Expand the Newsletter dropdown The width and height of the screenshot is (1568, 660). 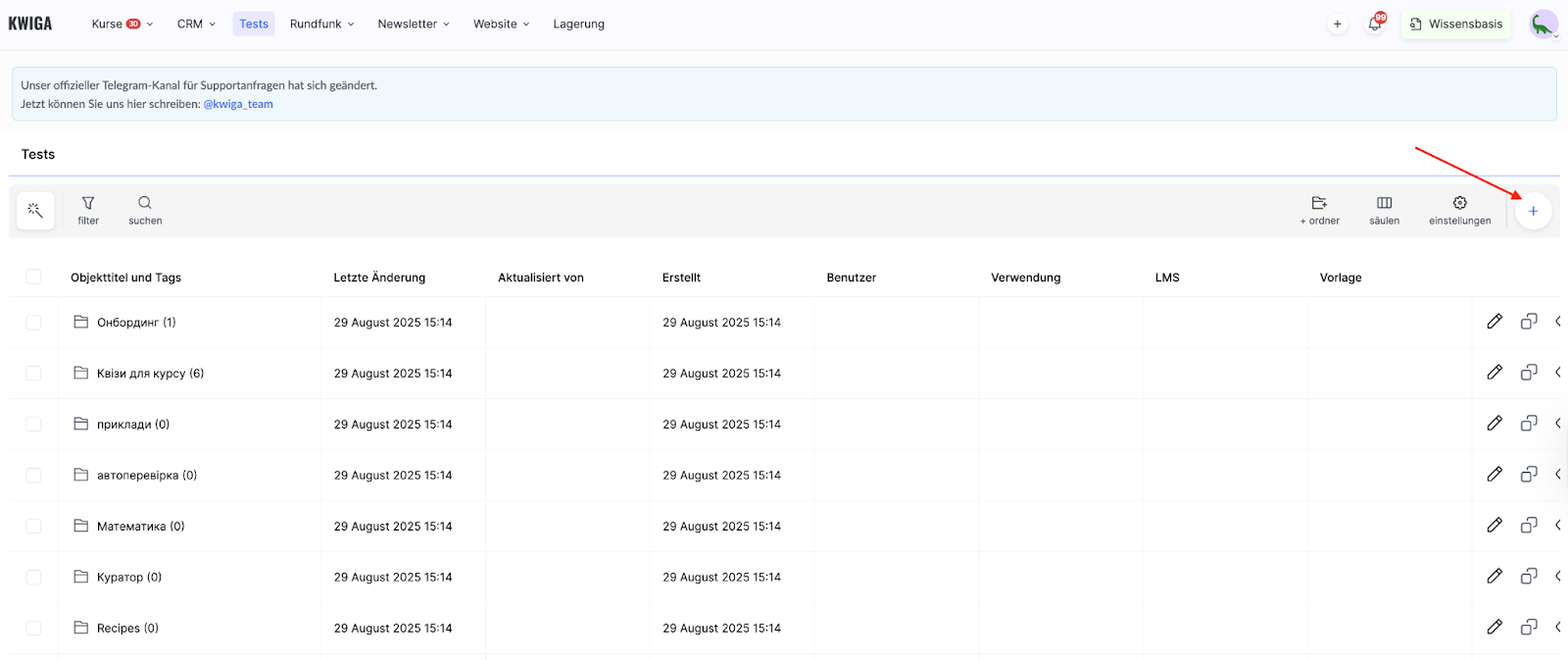(x=413, y=25)
